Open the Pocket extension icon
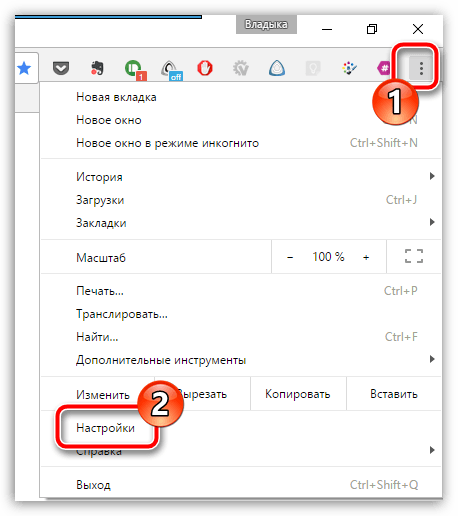This screenshot has height=516, width=458. coord(61,68)
